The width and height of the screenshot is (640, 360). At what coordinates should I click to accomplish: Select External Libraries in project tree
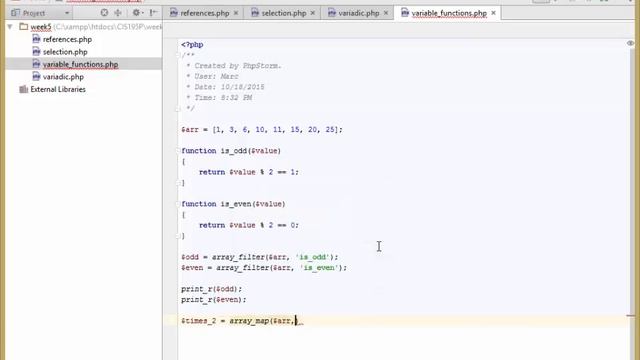tap(58, 89)
